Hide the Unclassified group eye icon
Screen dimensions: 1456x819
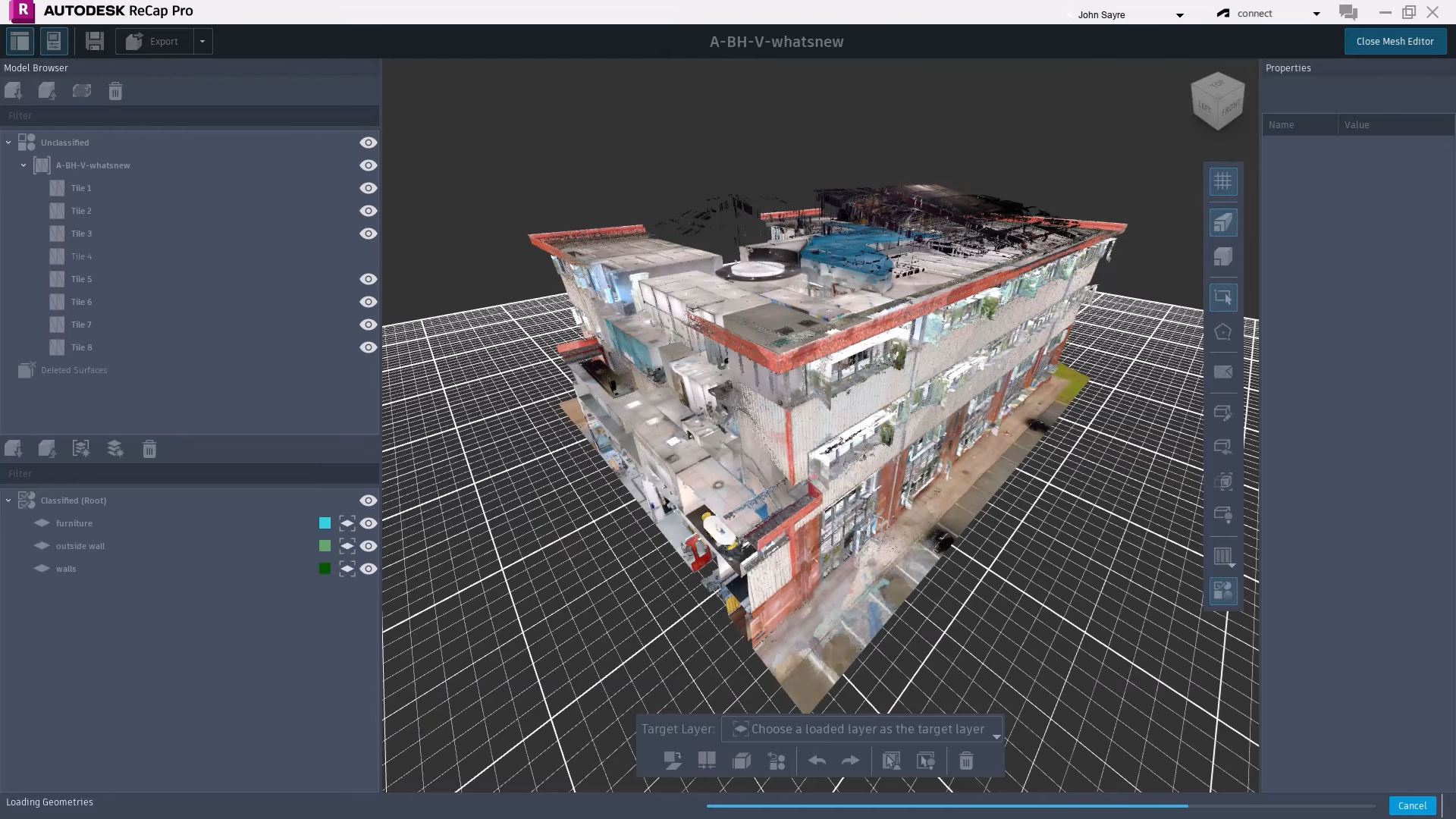(x=368, y=143)
